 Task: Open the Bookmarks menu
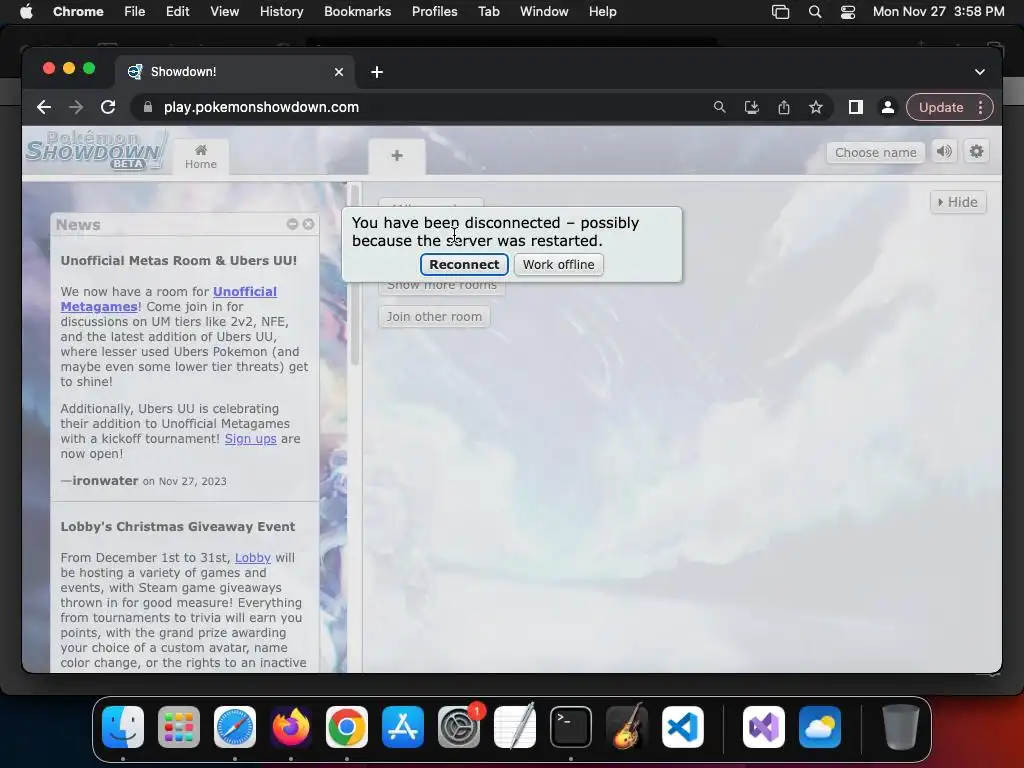tap(357, 12)
